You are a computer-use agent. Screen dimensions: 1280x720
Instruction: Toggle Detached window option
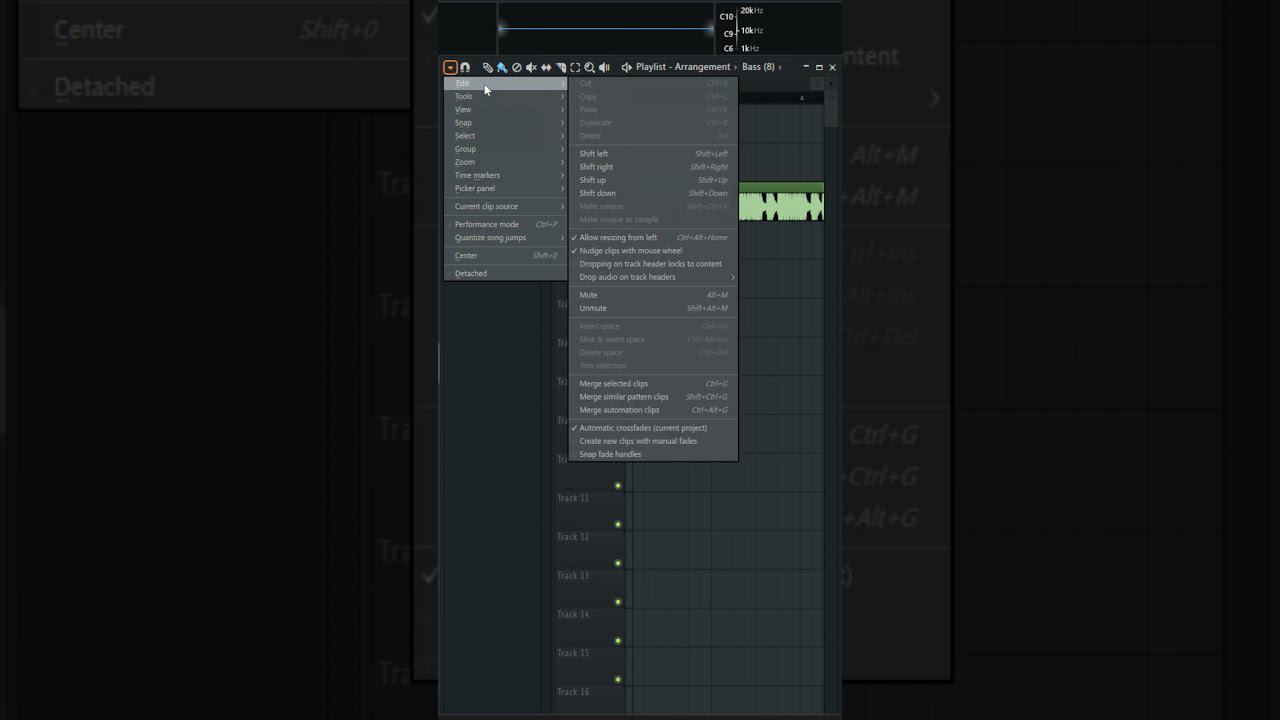pos(506,273)
